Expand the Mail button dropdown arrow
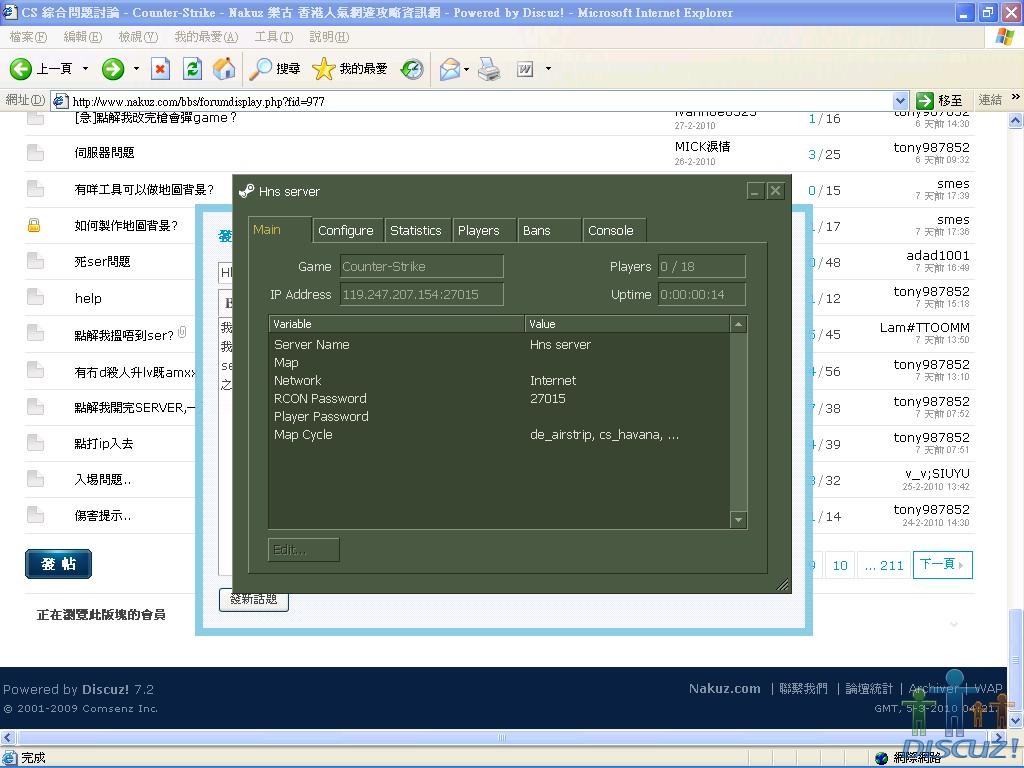This screenshot has width=1024, height=768. [466, 69]
